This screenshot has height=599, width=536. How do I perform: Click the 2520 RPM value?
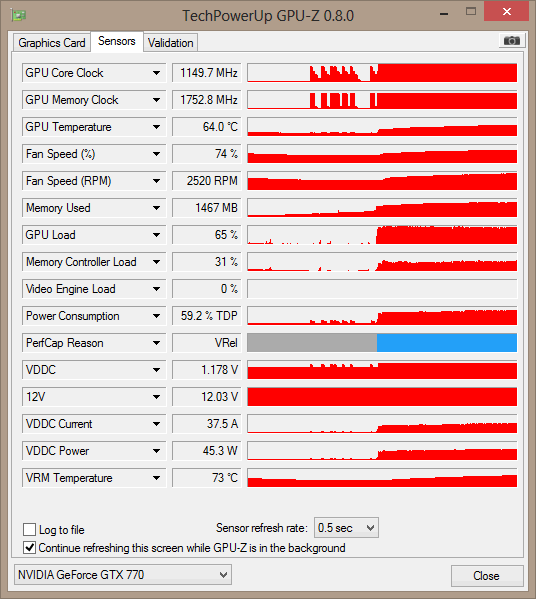(x=207, y=181)
